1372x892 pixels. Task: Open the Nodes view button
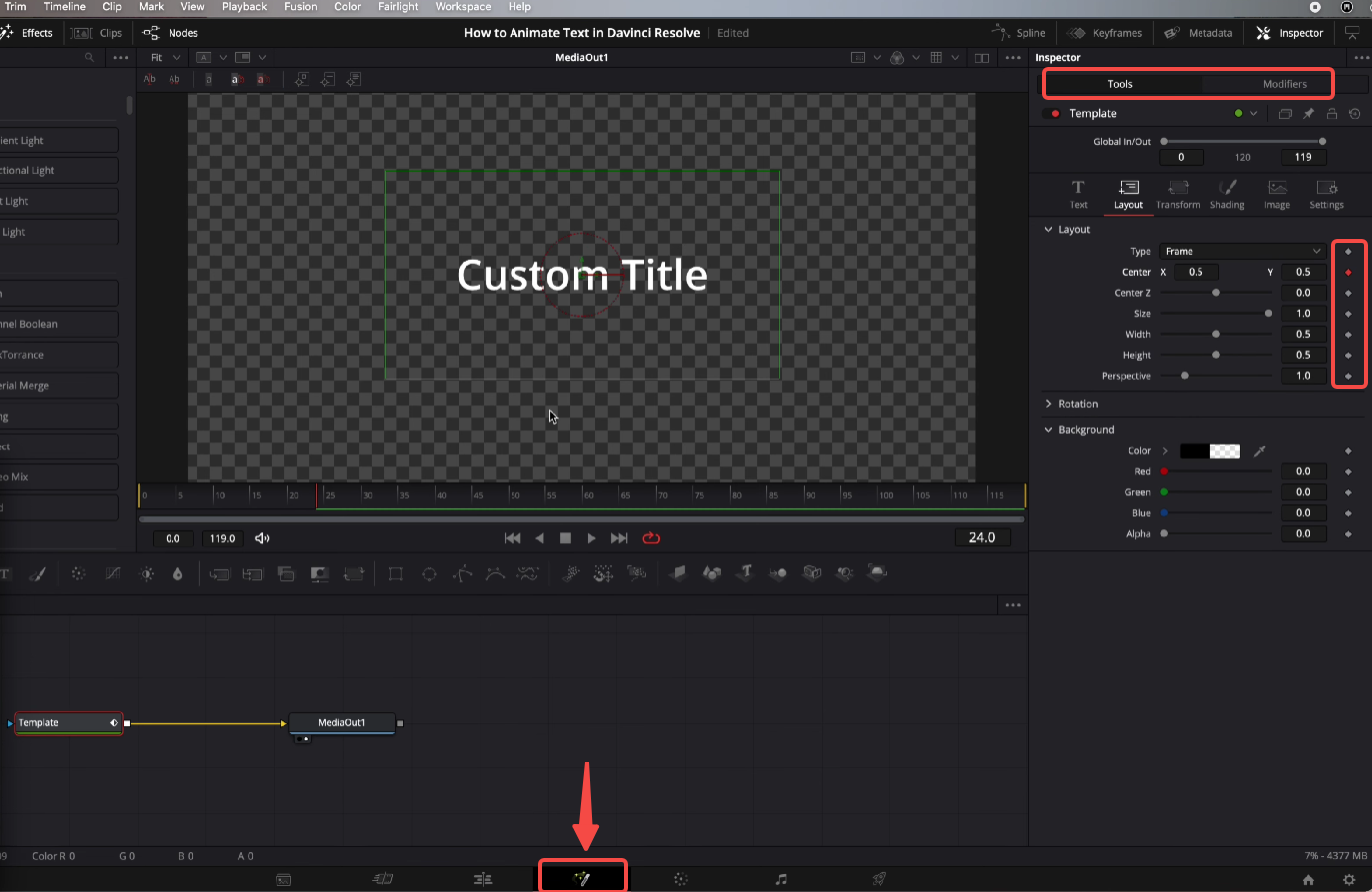coord(170,32)
